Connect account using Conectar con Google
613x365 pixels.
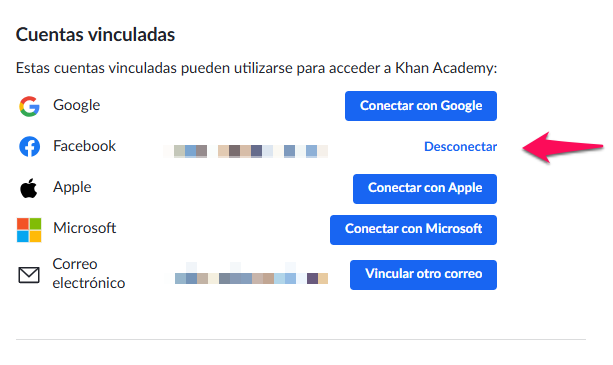click(421, 106)
